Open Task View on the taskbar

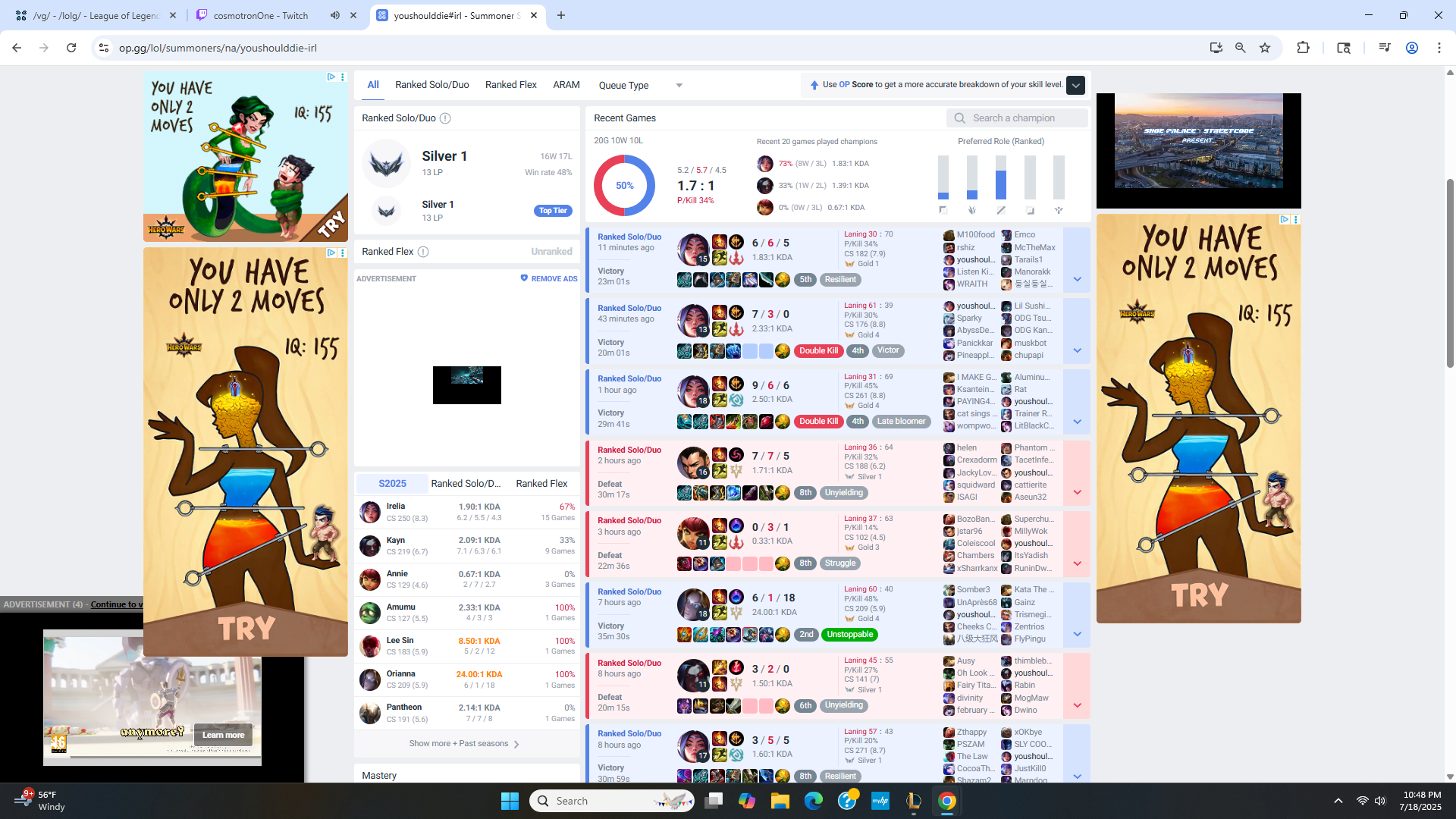[714, 801]
